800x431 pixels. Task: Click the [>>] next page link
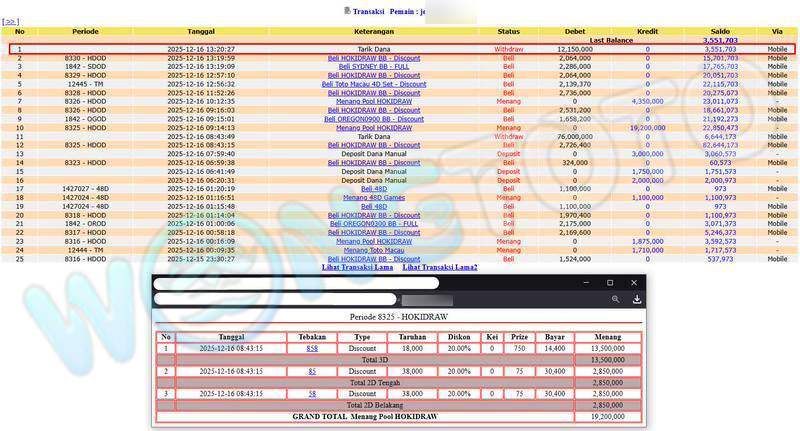point(10,21)
